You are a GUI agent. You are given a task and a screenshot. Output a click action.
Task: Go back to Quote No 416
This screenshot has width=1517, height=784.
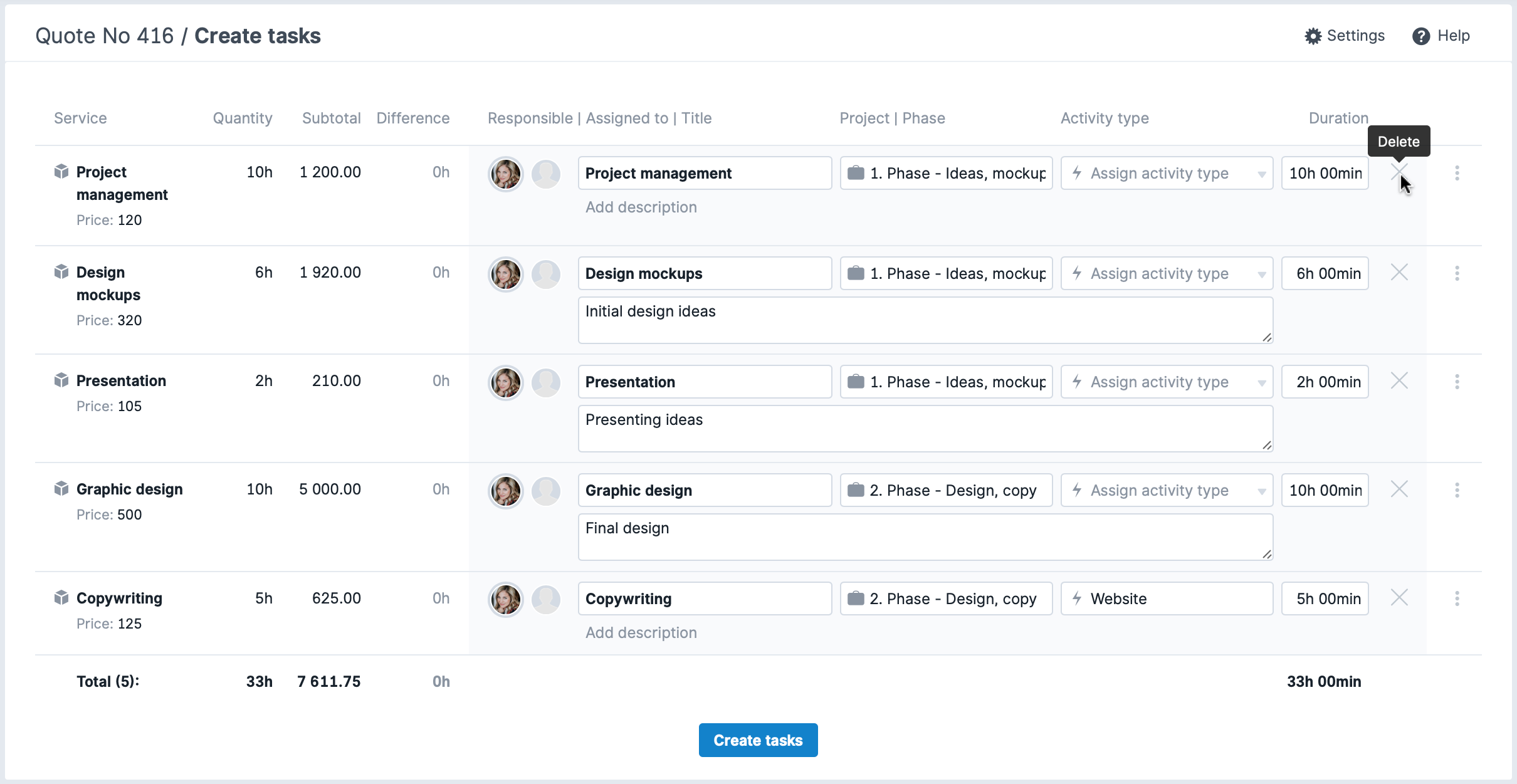click(105, 36)
